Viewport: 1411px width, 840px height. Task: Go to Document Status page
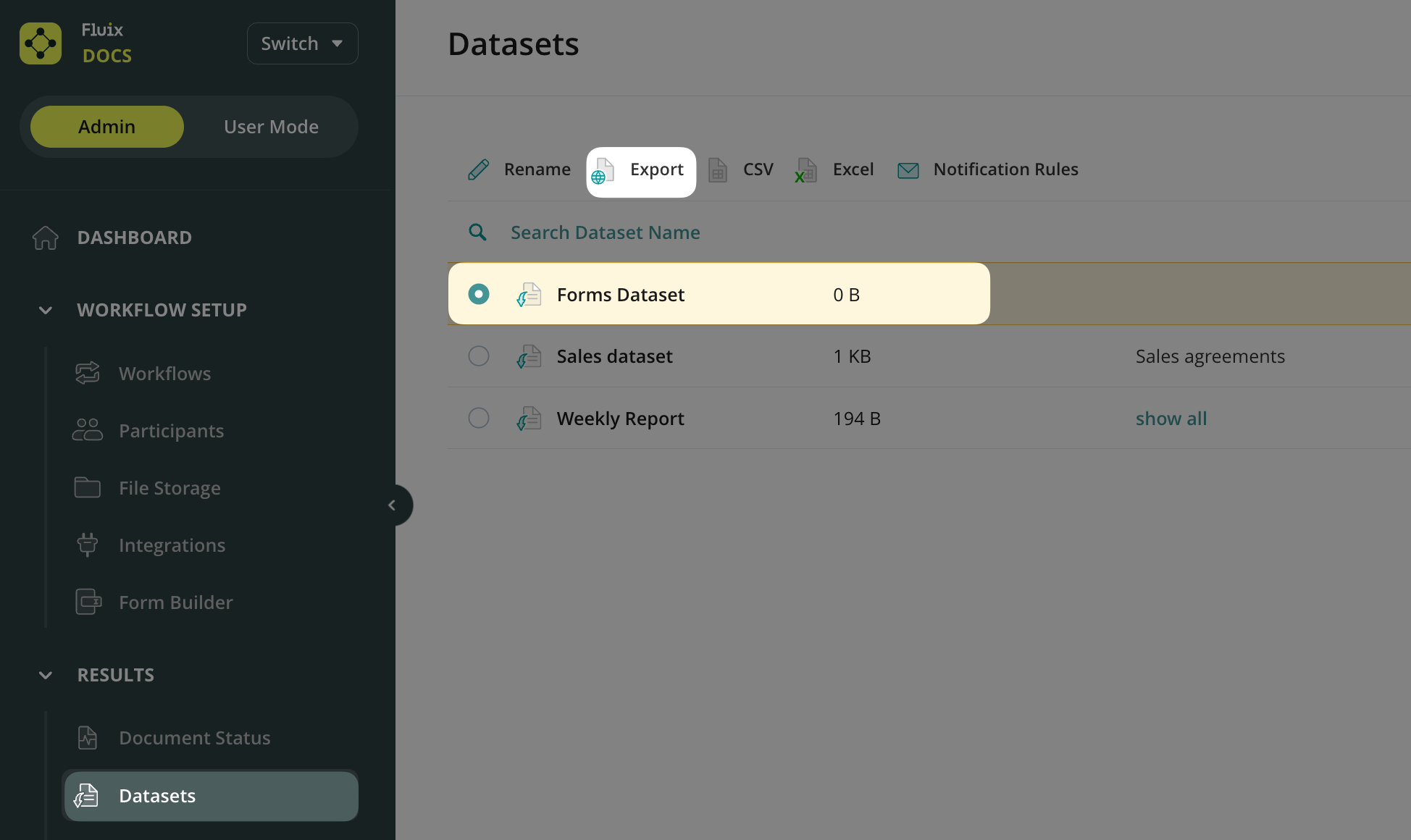194,738
